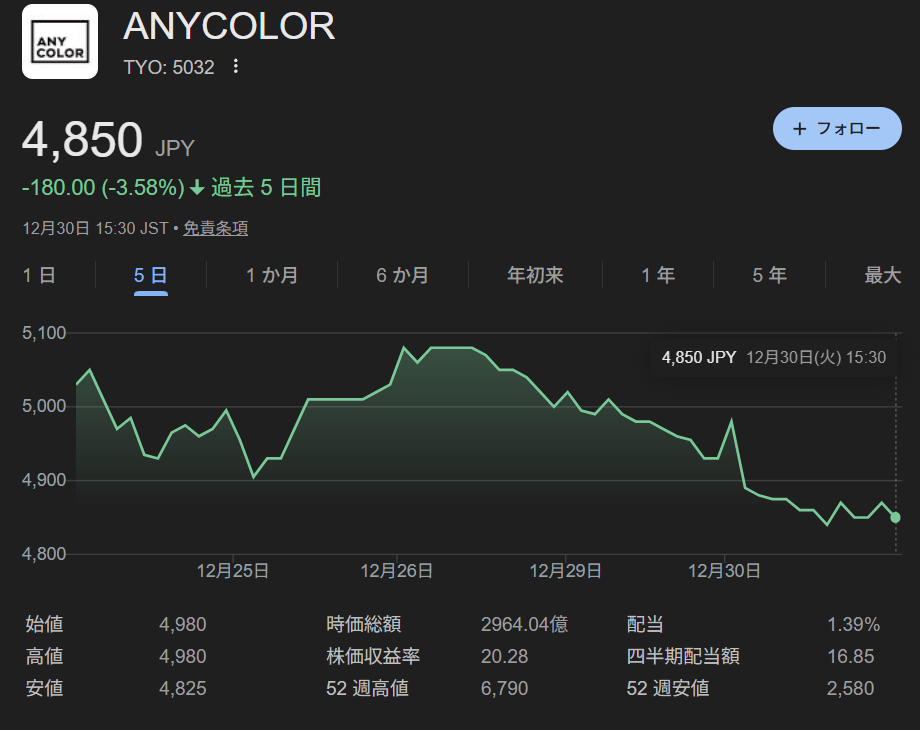Click the 12月30日 date axis label
The width and height of the screenshot is (920, 730).
click(725, 571)
